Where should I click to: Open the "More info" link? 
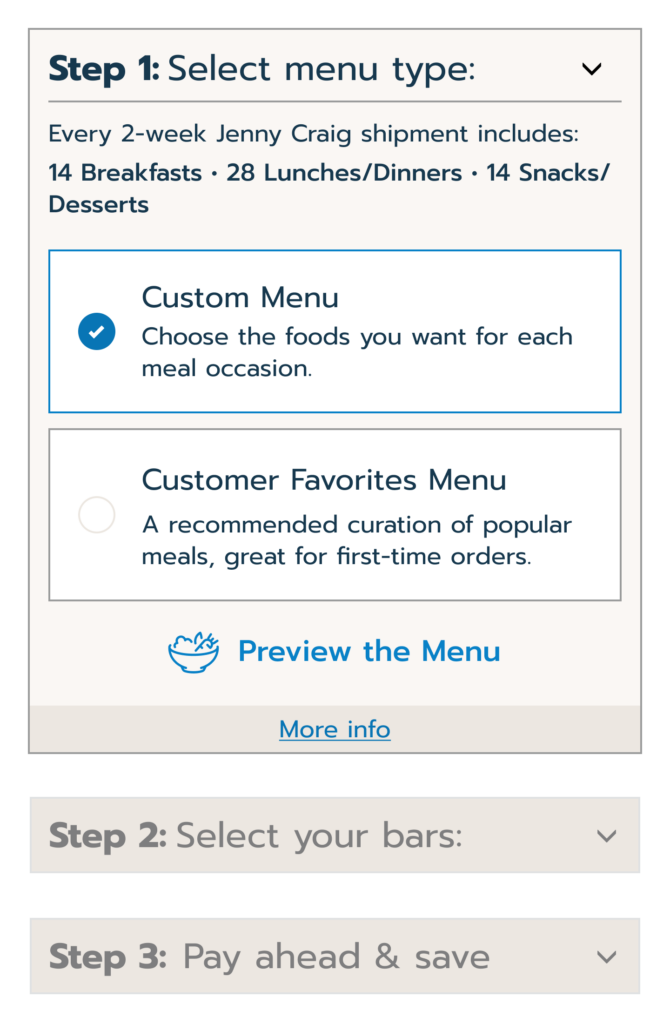pos(335,730)
